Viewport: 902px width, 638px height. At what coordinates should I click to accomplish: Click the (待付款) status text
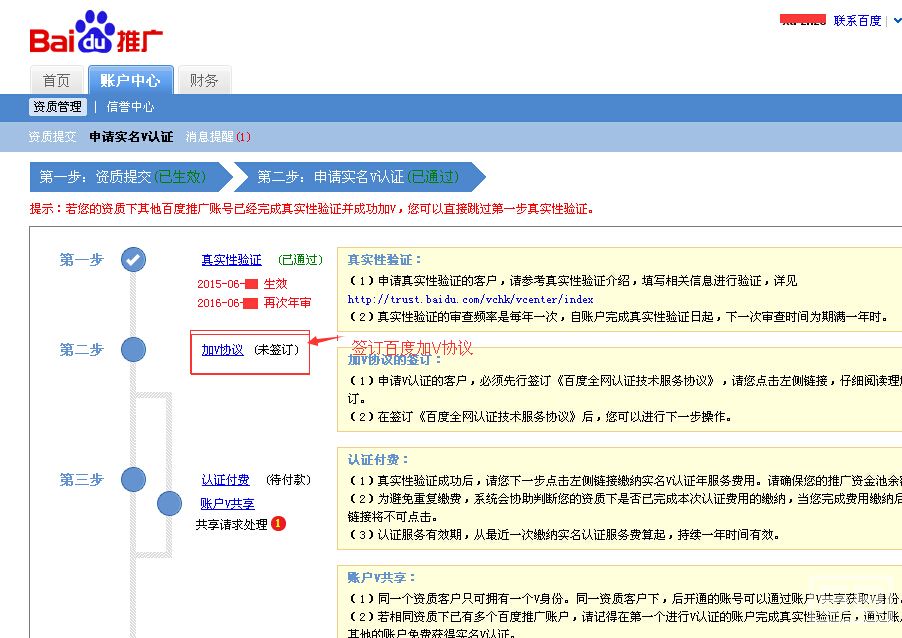point(288,480)
